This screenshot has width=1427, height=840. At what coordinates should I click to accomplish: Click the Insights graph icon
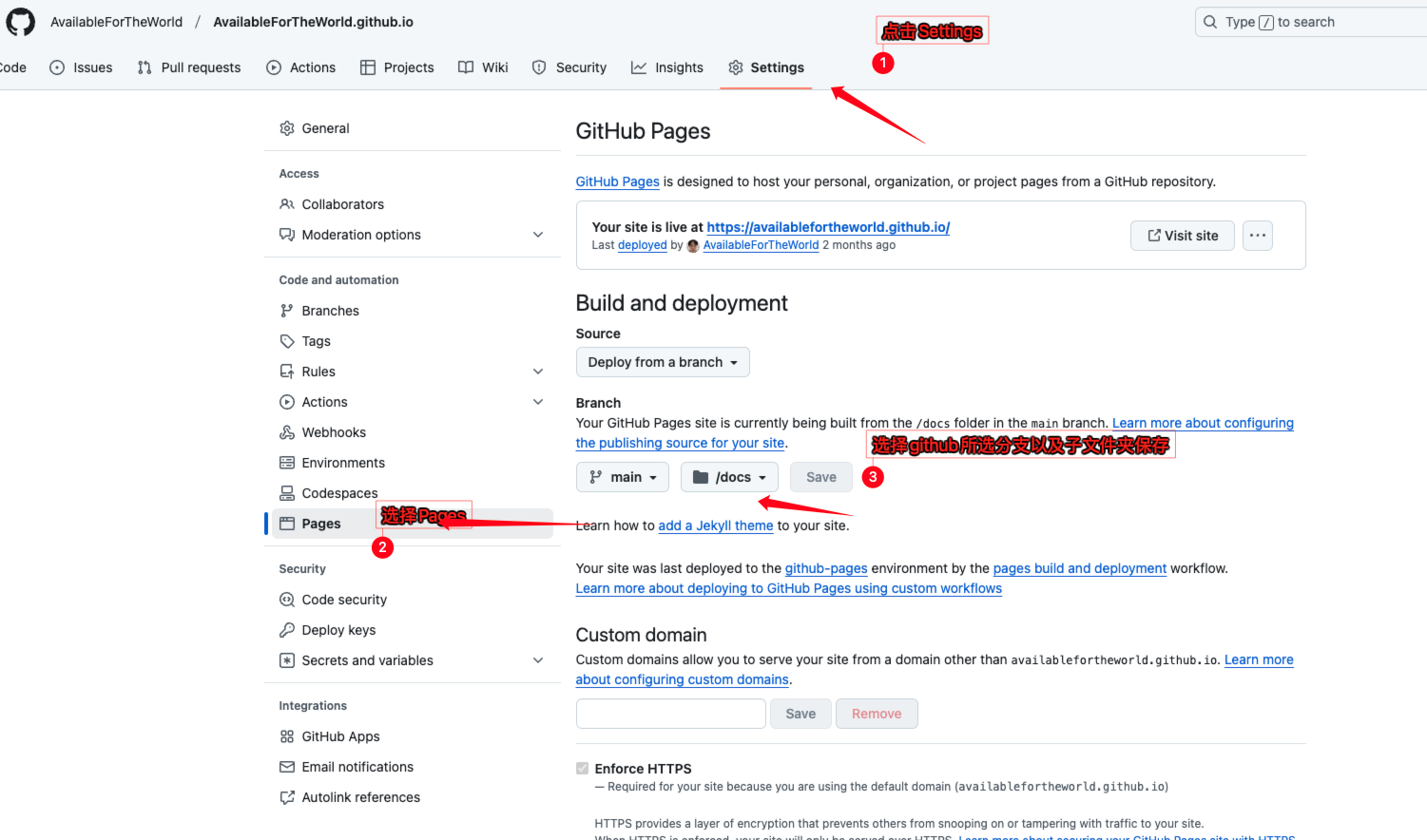[x=639, y=67]
